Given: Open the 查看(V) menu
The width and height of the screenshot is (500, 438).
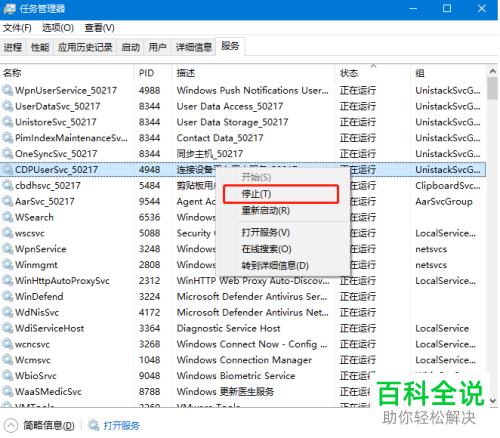Looking at the screenshot, I should click(x=99, y=28).
